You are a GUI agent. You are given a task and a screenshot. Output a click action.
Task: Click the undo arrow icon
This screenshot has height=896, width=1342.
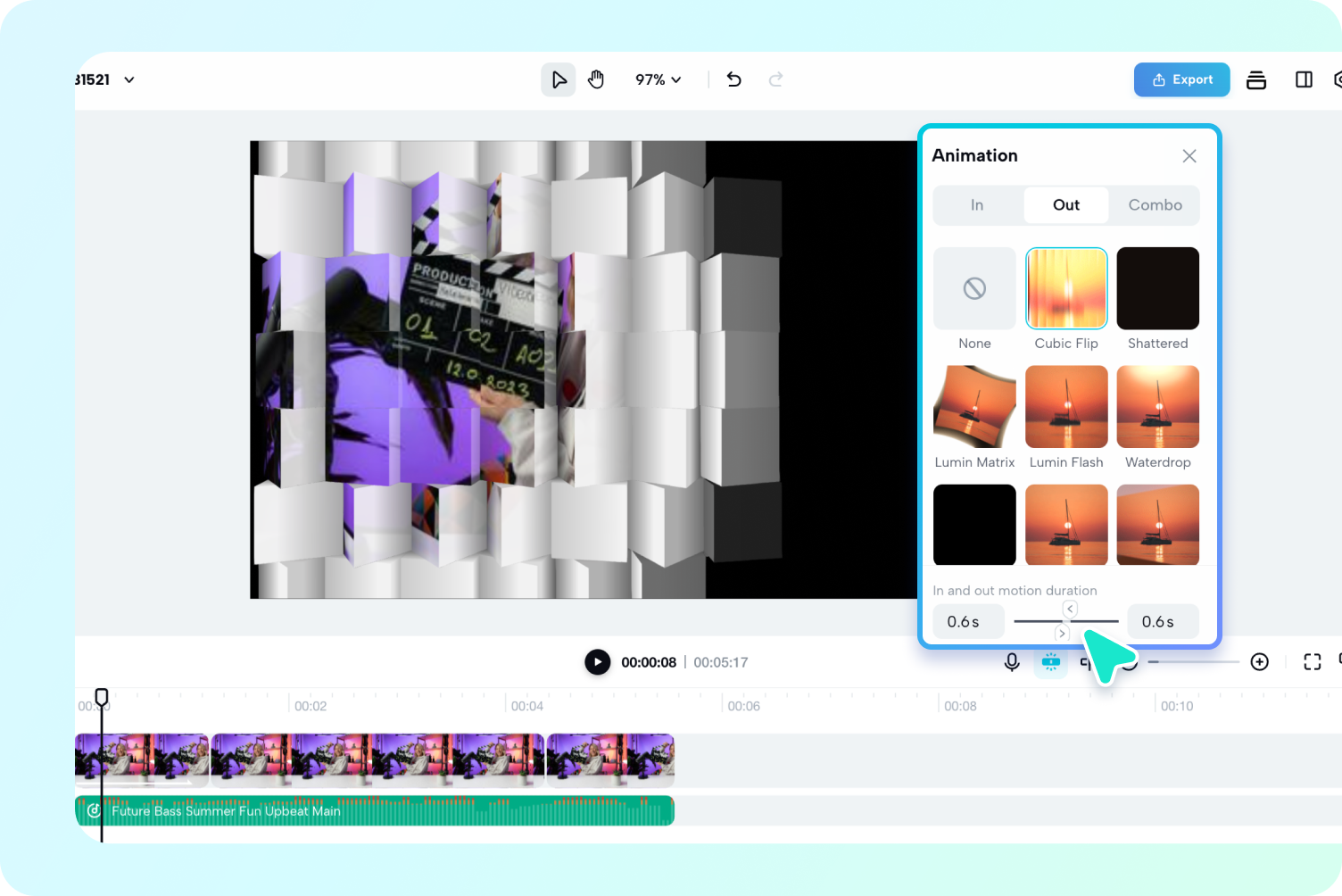tap(733, 79)
